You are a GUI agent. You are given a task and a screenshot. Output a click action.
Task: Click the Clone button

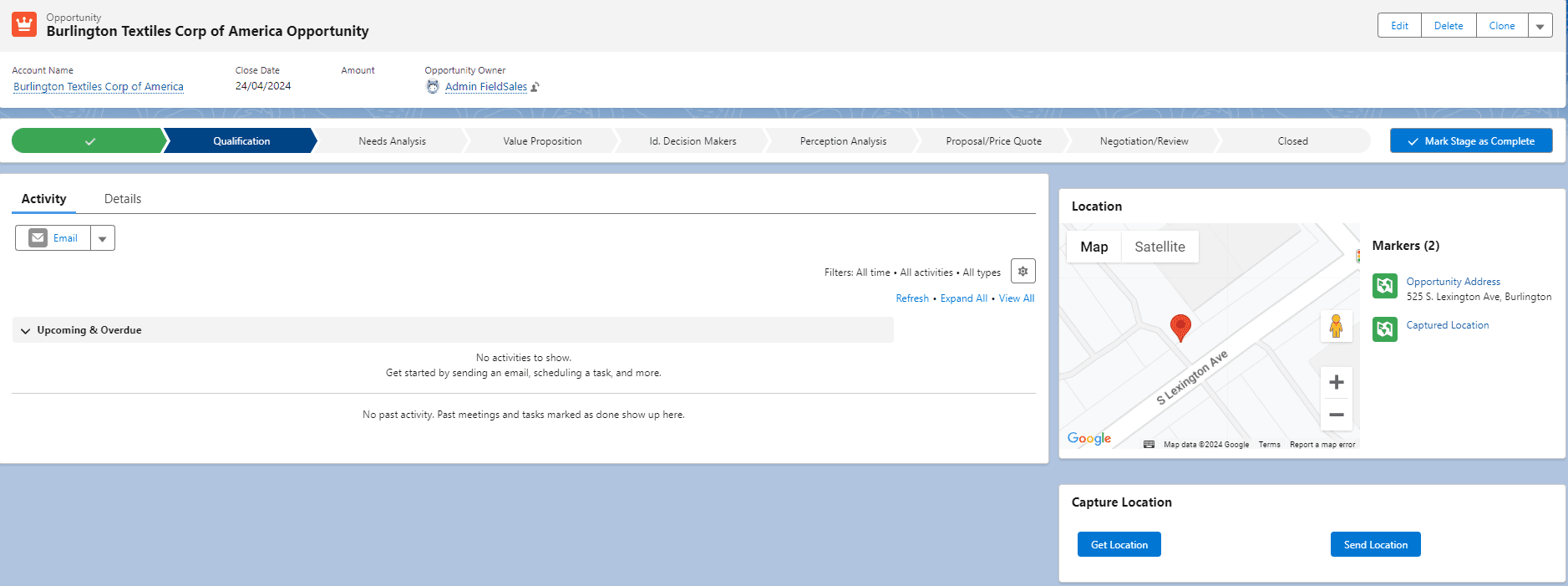1502,26
